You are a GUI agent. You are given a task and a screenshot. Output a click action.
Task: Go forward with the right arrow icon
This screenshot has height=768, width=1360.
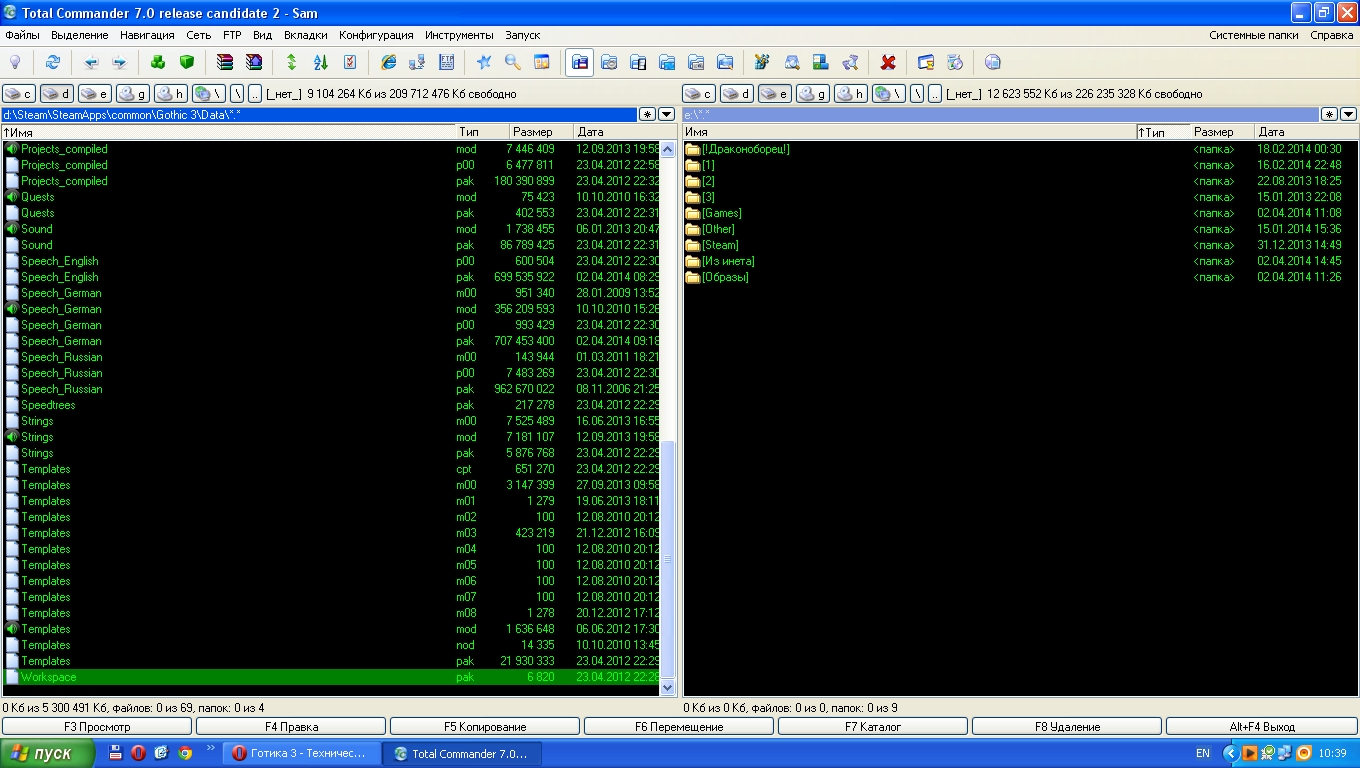[119, 62]
